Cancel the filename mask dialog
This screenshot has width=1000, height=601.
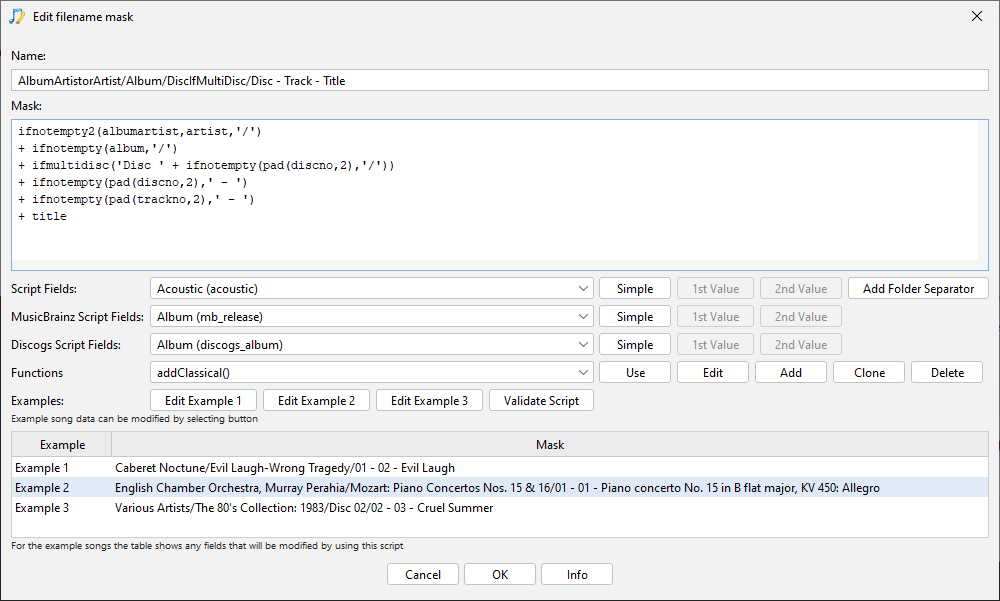(x=423, y=574)
